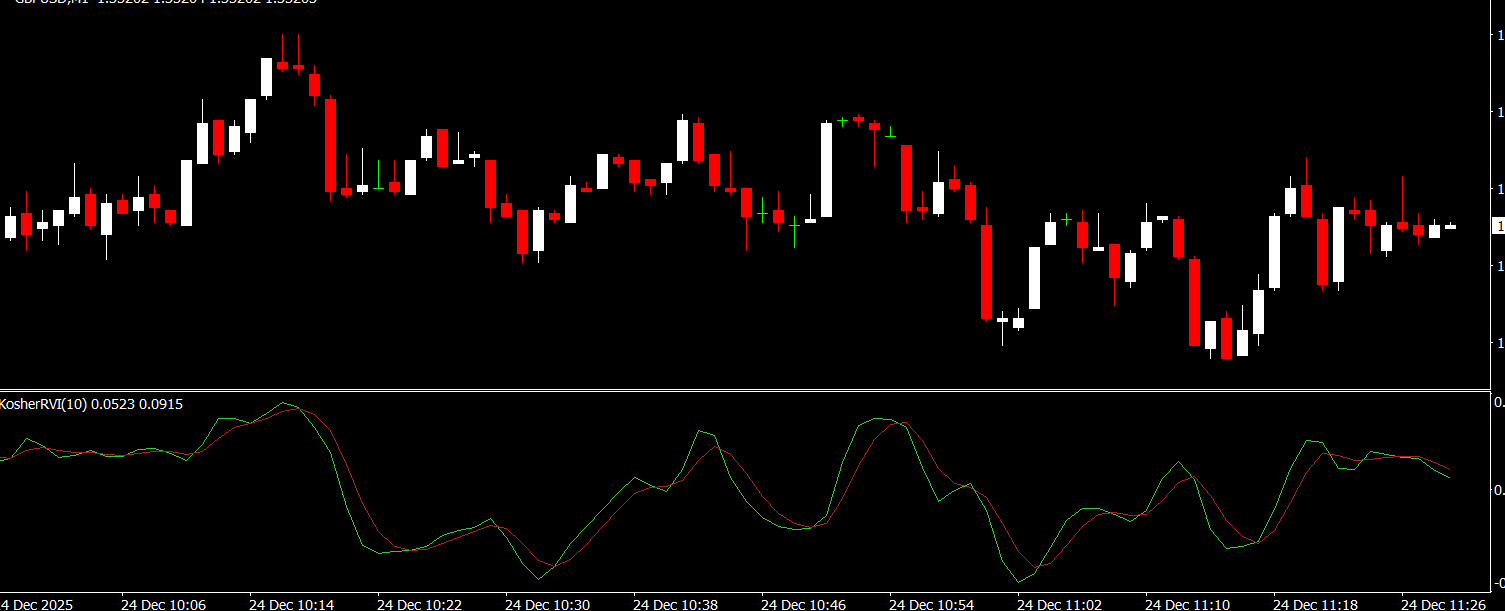Click the KosherRVI(10) indicator label
Image resolution: width=1505 pixels, height=611 pixels.
click(91, 404)
